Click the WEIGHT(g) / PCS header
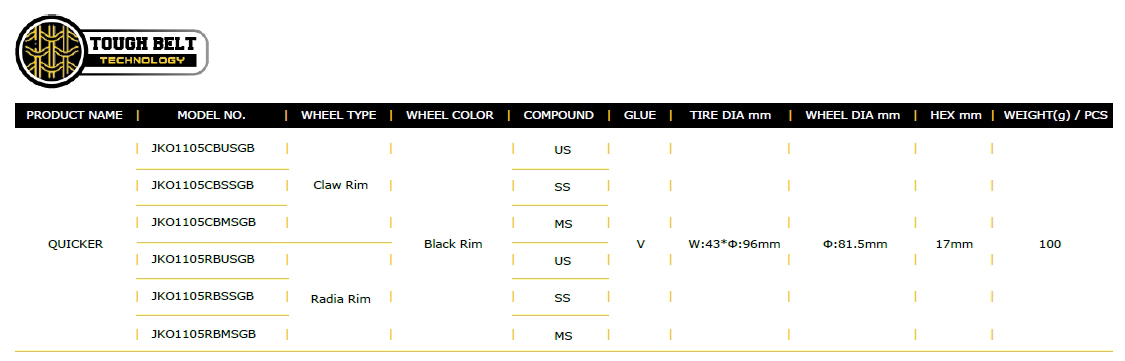The width and height of the screenshot is (1125, 361). 1055,115
